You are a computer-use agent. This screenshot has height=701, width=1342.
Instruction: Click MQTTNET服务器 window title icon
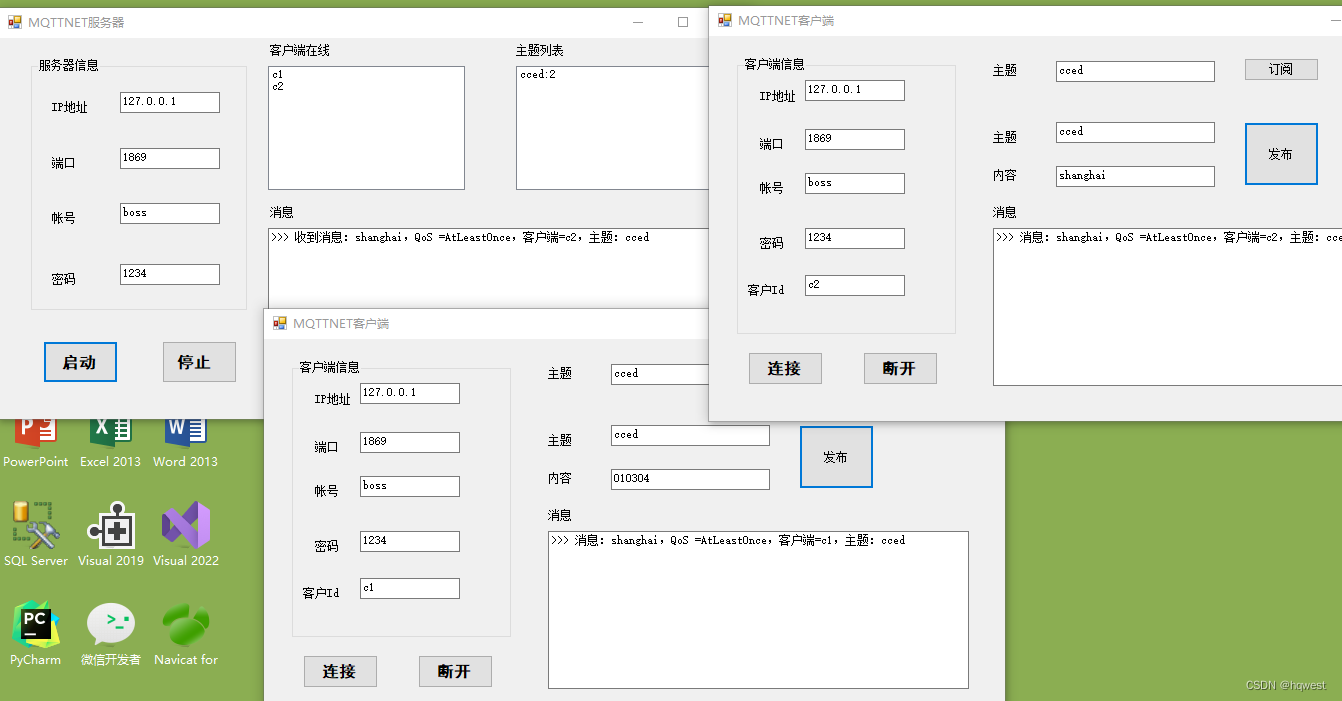[15, 22]
